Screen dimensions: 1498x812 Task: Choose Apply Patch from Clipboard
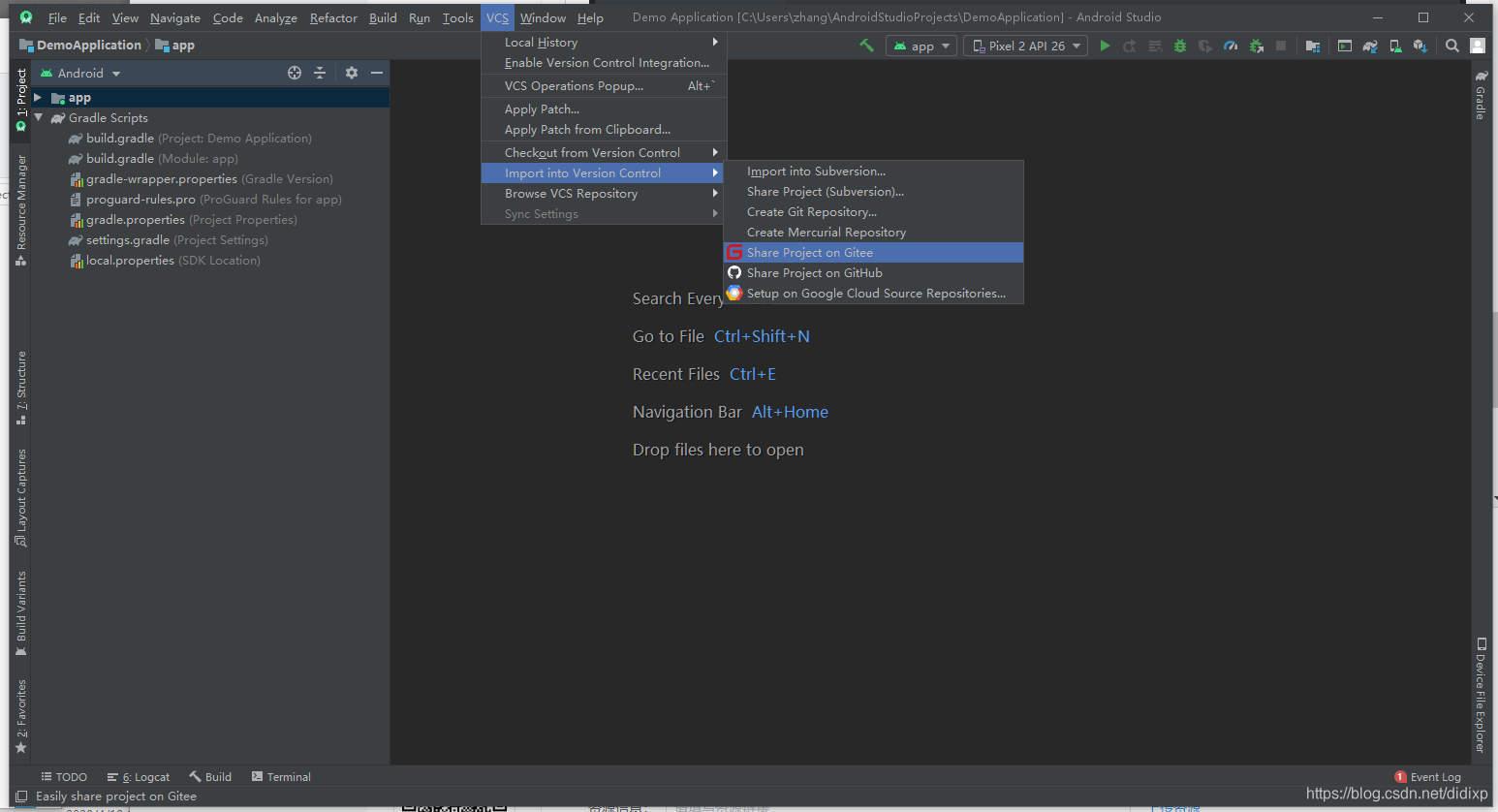[x=604, y=130]
